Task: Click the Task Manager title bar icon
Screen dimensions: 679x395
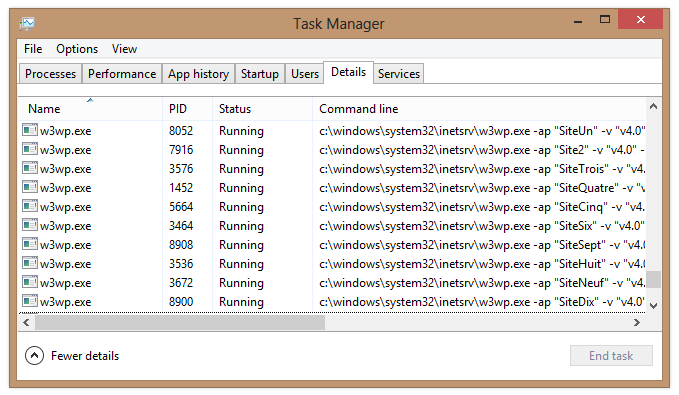Action: [27, 23]
